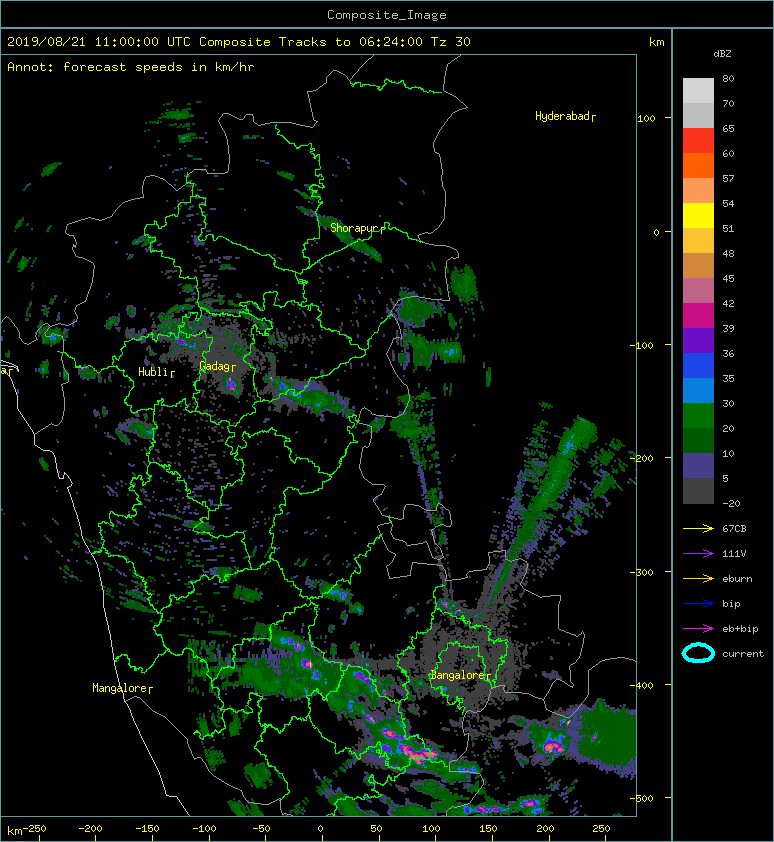Viewport: 774px width, 842px height.
Task: Click the '67CB' legend label
Action: (734, 528)
